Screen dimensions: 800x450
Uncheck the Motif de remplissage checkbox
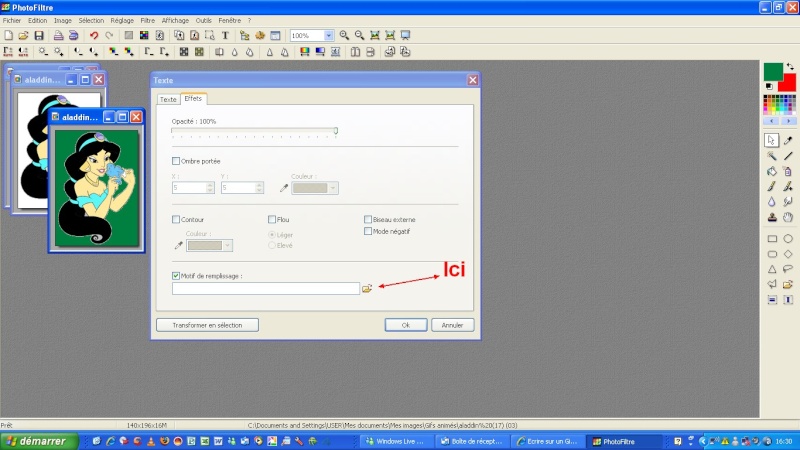coord(176,276)
